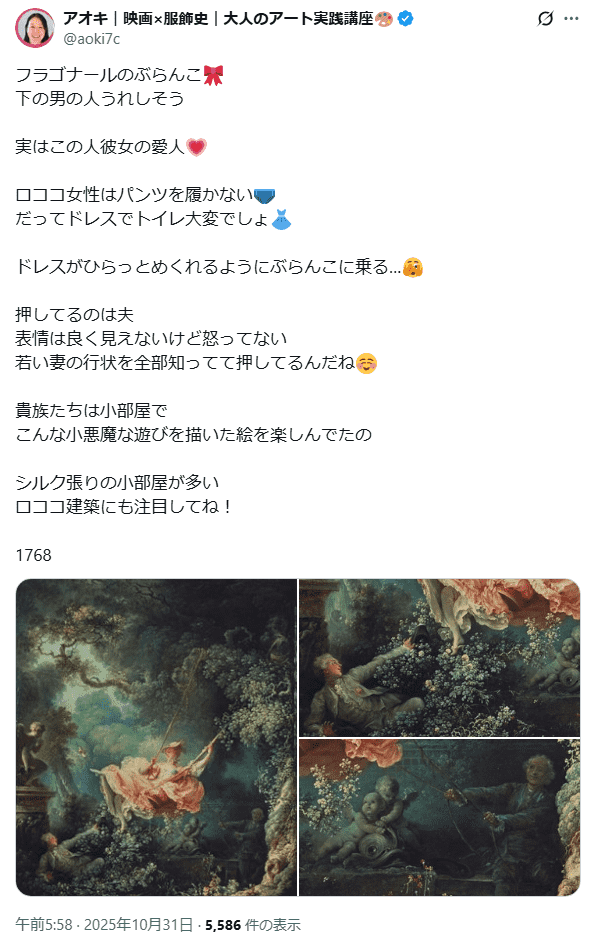Click the year text 1768
Viewport: 596px width, 947px height.
pyautogui.click(x=33, y=555)
